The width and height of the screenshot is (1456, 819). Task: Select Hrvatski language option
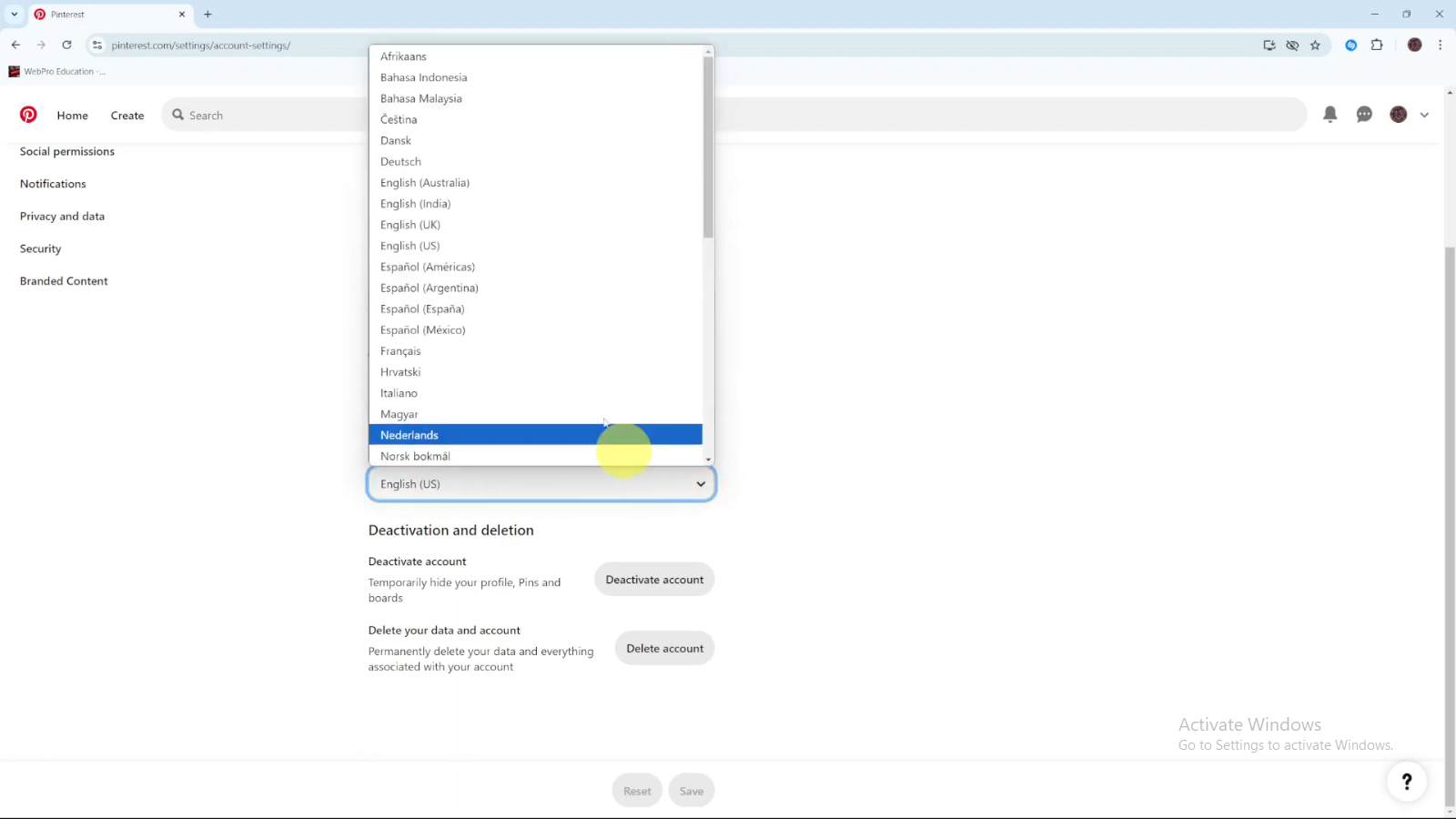click(x=535, y=372)
